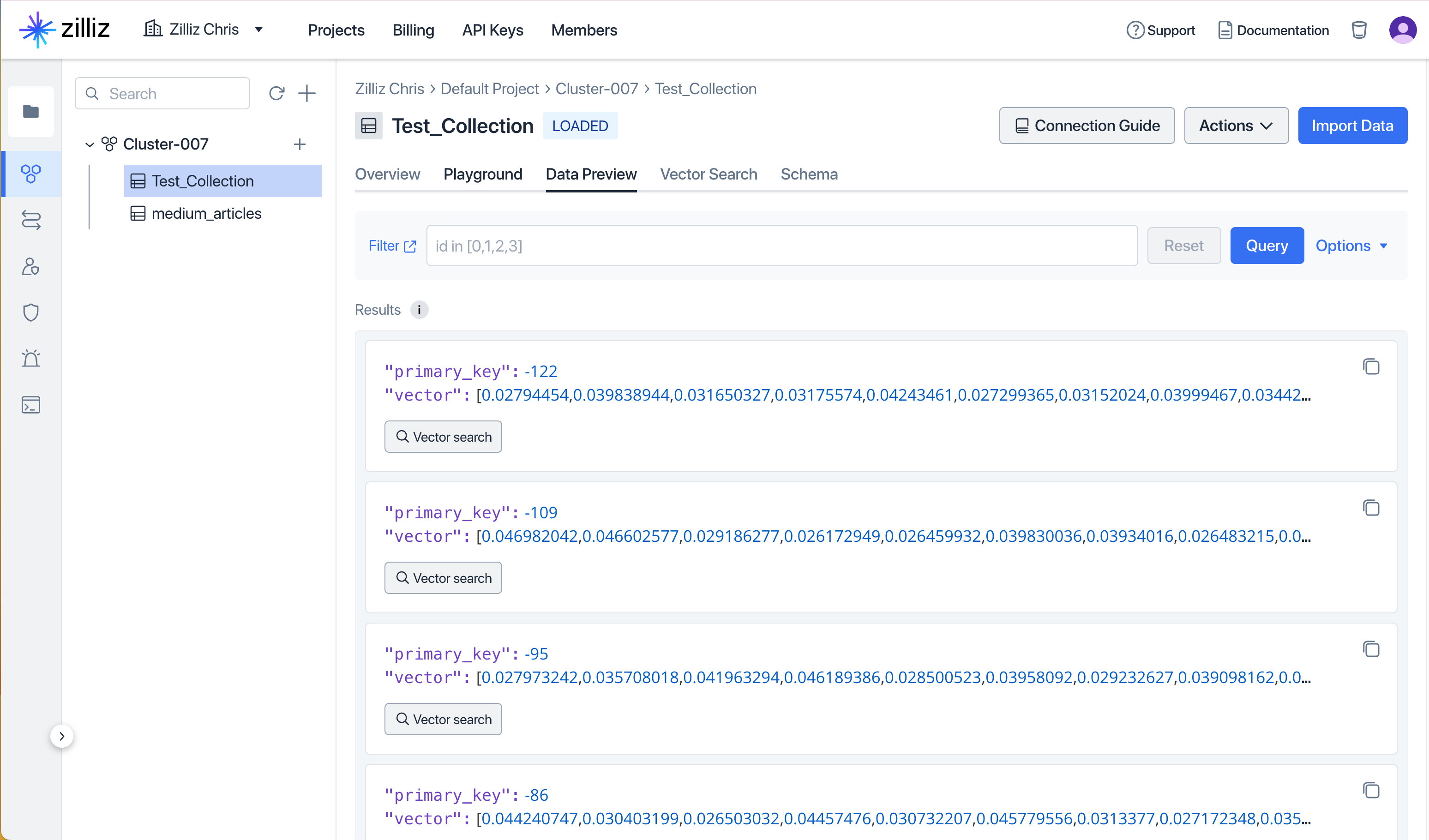The width and height of the screenshot is (1429, 840).
Task: Open the Console terminal sidebar icon
Action: (30, 404)
